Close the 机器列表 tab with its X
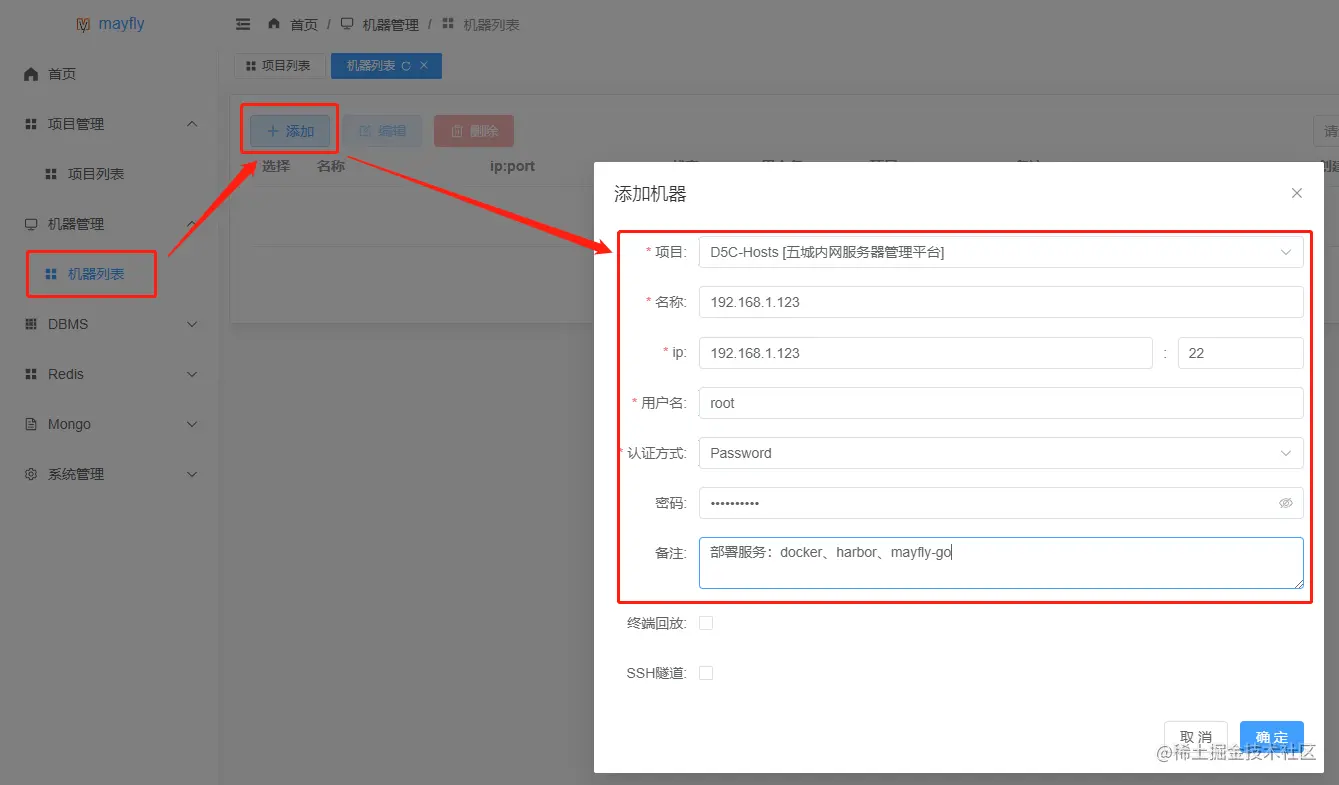This screenshot has height=785, width=1339. pos(424,65)
